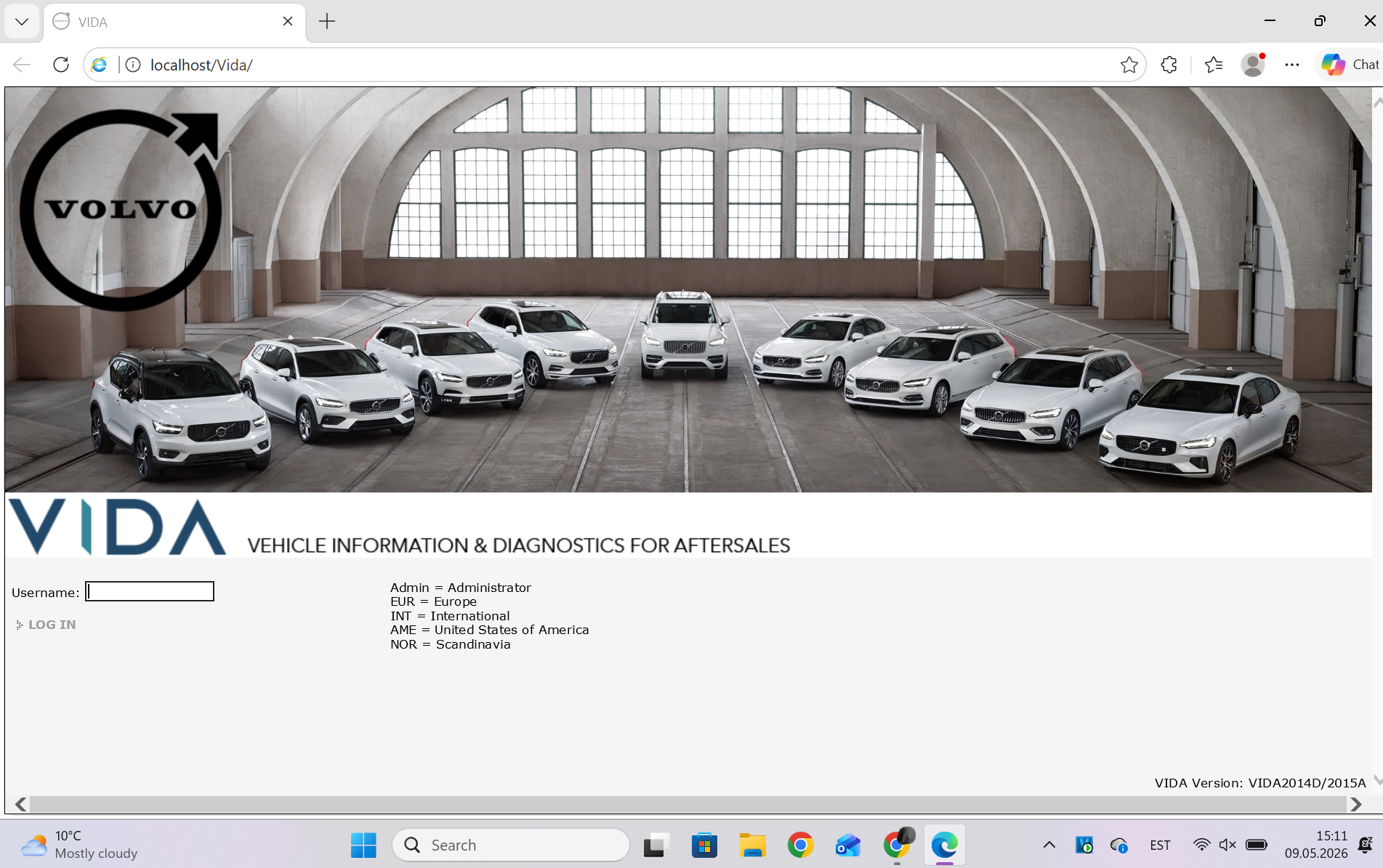Go back to the previous page
1383x868 pixels.
click(22, 65)
